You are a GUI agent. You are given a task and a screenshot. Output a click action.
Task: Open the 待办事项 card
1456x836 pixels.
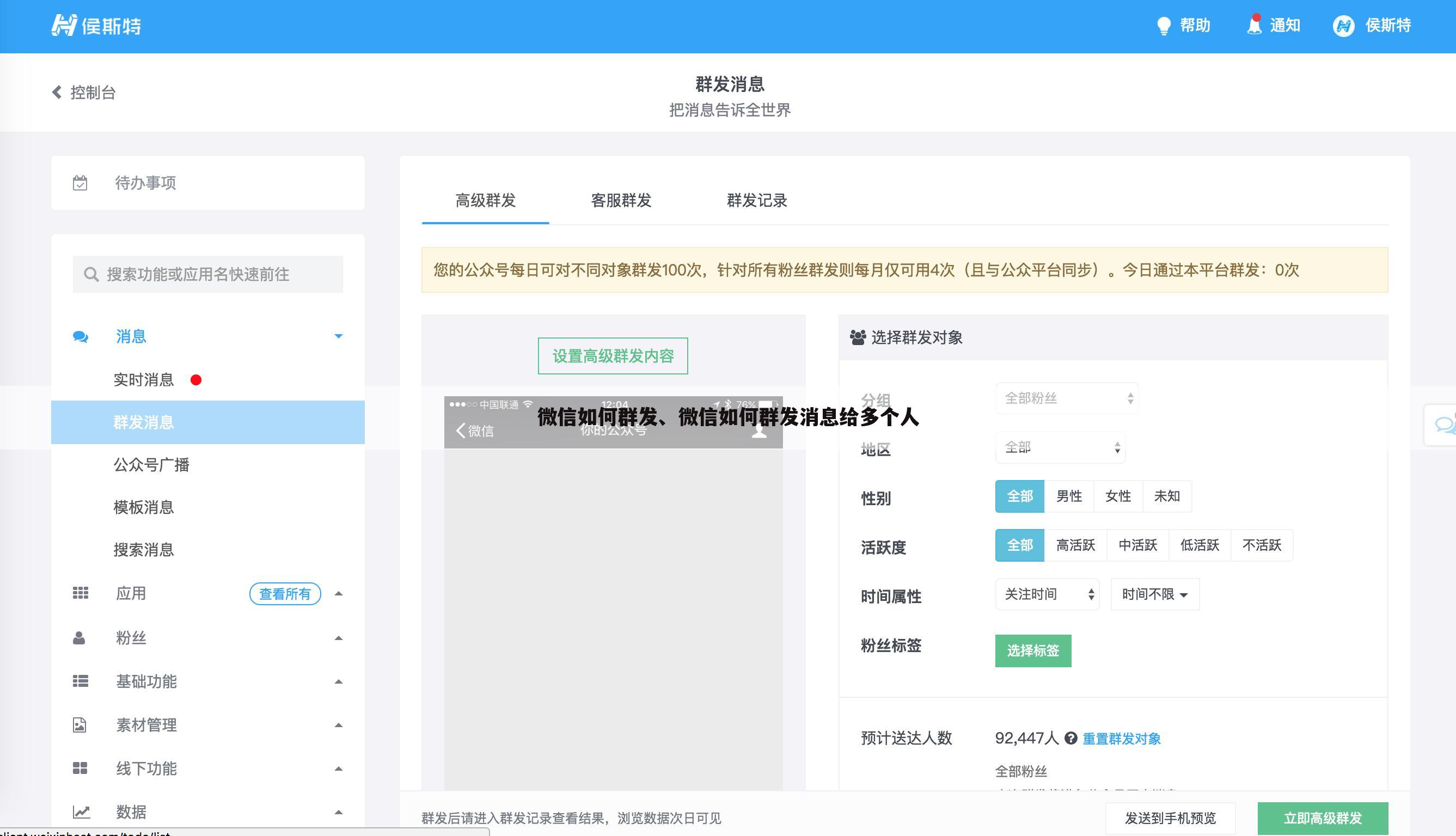point(208,182)
